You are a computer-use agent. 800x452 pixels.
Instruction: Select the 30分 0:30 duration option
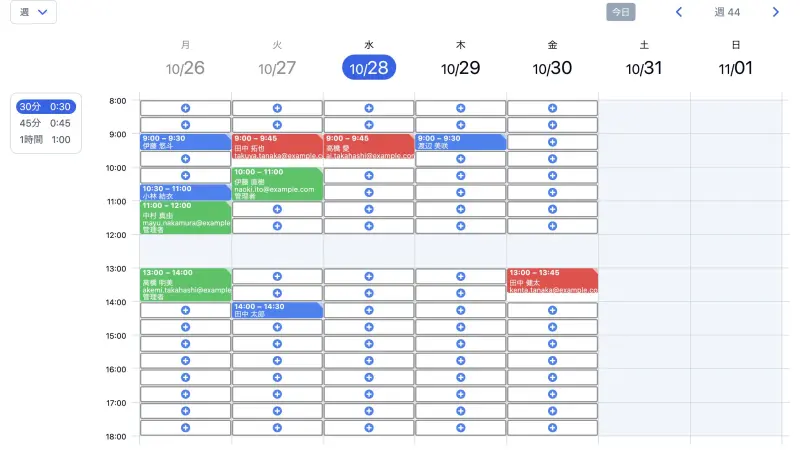pyautogui.click(x=46, y=107)
